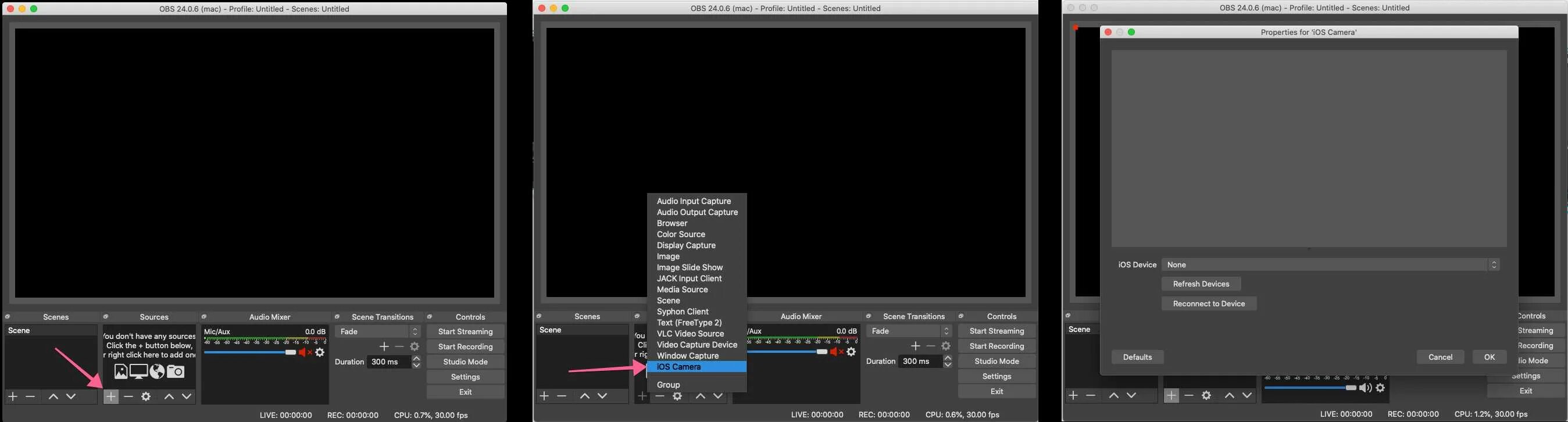Increase Duration with up stepper in middle OBS window

pos(948,358)
